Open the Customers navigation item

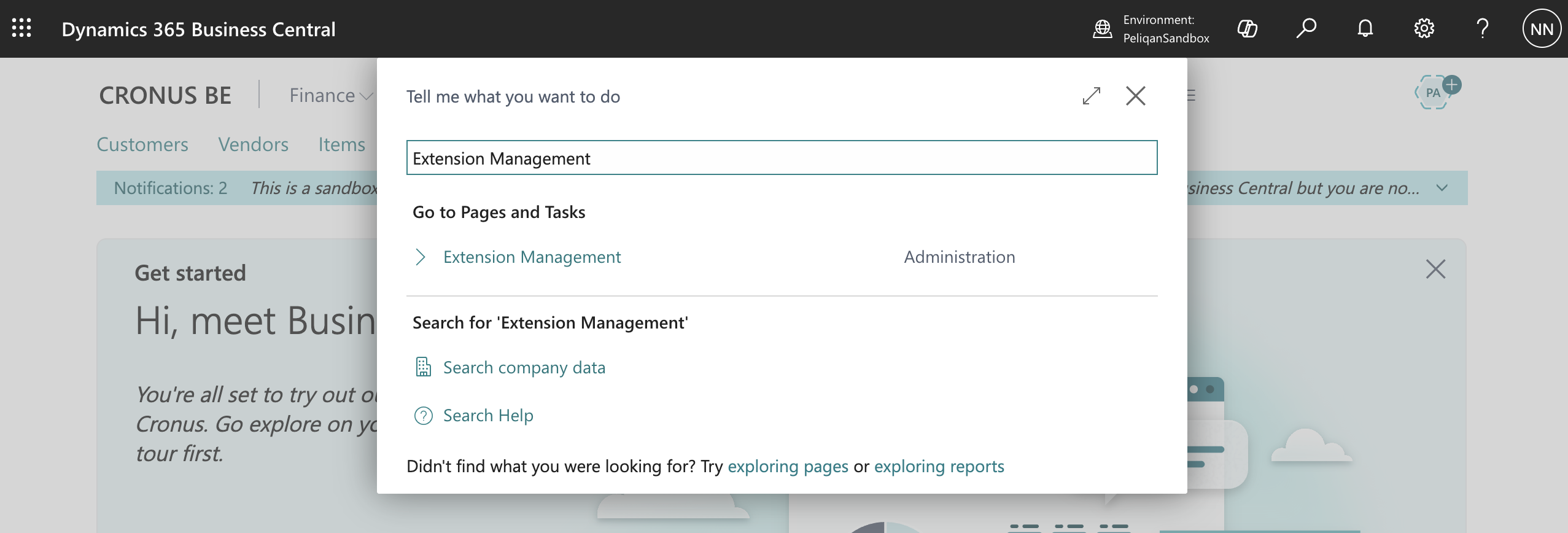coord(142,144)
